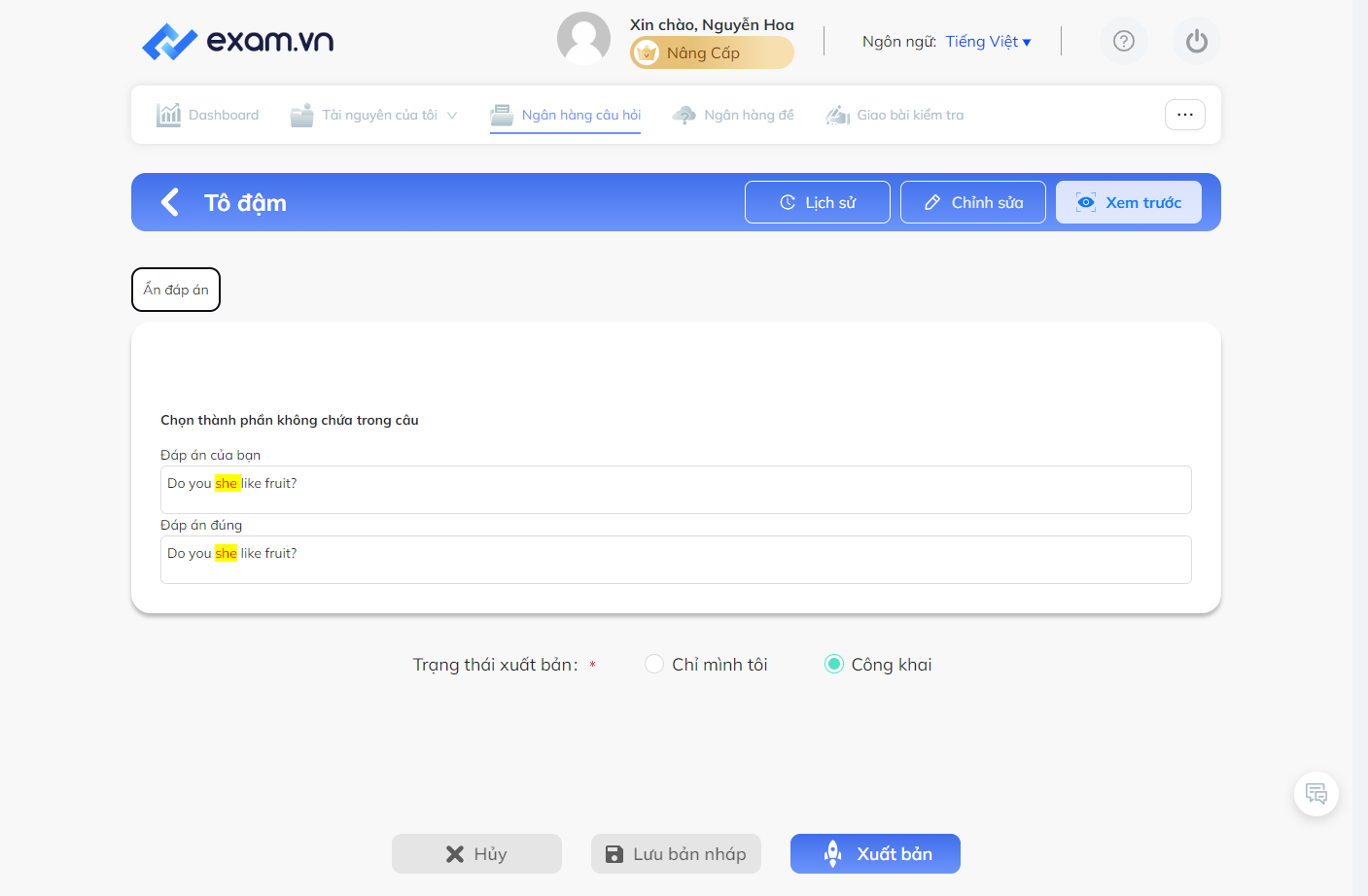Click highlighted word she in correct answer
The image size is (1368, 896).
coord(227,553)
